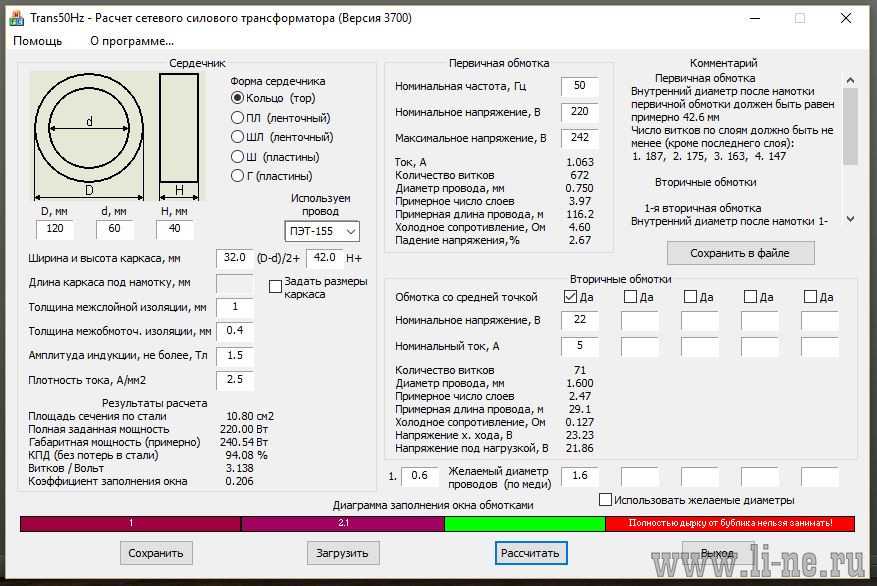Click the D, мм field with value 120

pyautogui.click(x=55, y=229)
